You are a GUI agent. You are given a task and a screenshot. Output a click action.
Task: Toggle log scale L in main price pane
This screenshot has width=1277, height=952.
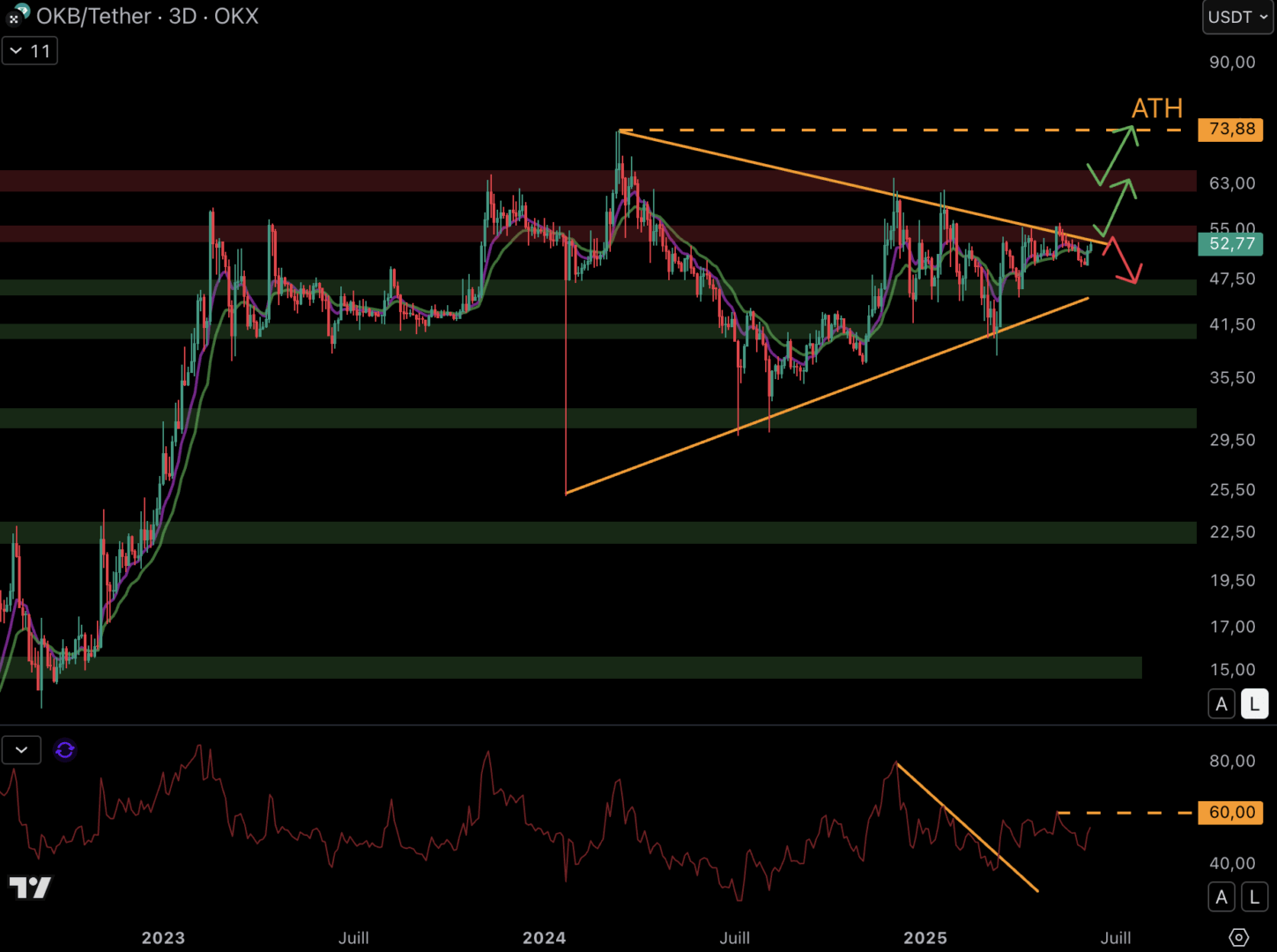(x=1255, y=704)
